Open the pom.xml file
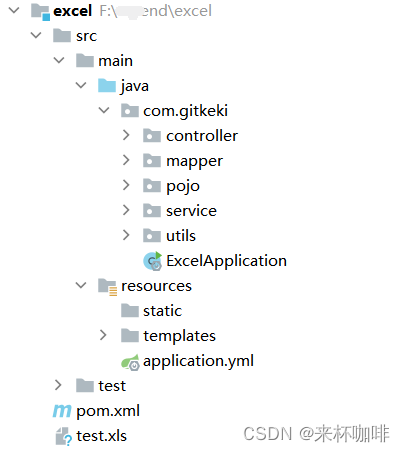The image size is (405, 452). pyautogui.click(x=108, y=411)
